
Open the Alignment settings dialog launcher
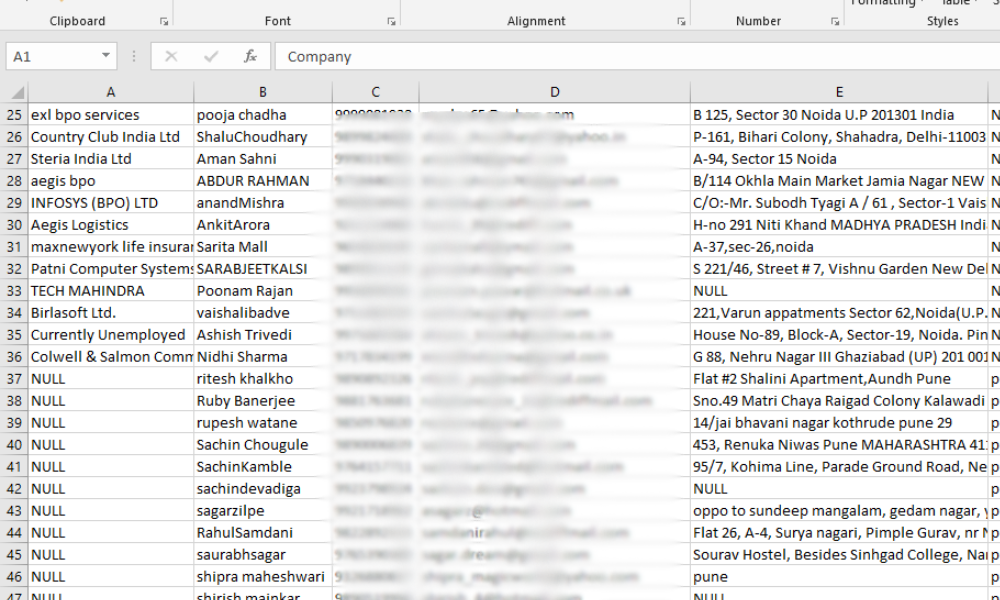(681, 22)
